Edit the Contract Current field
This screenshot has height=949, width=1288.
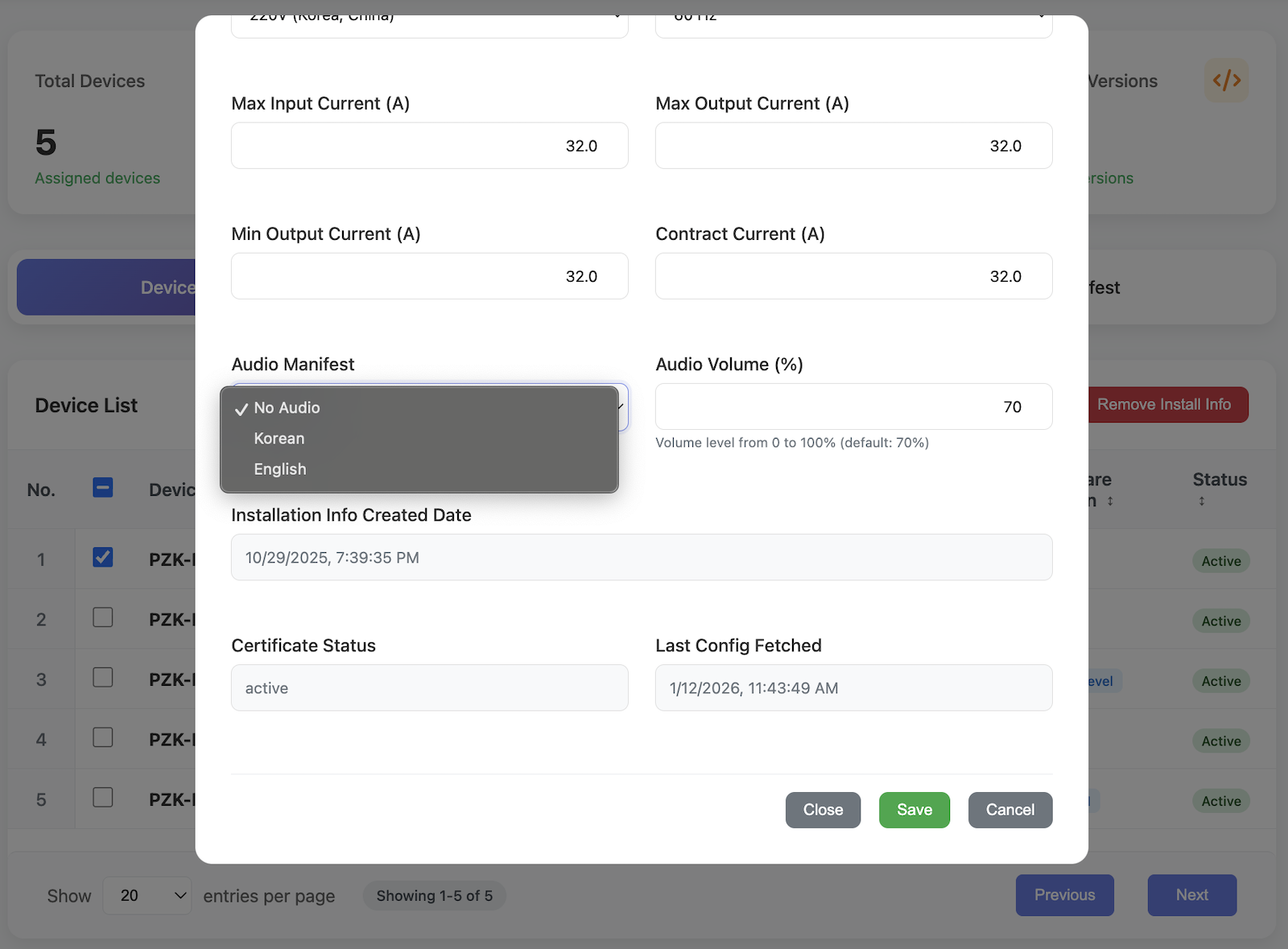[x=853, y=276]
